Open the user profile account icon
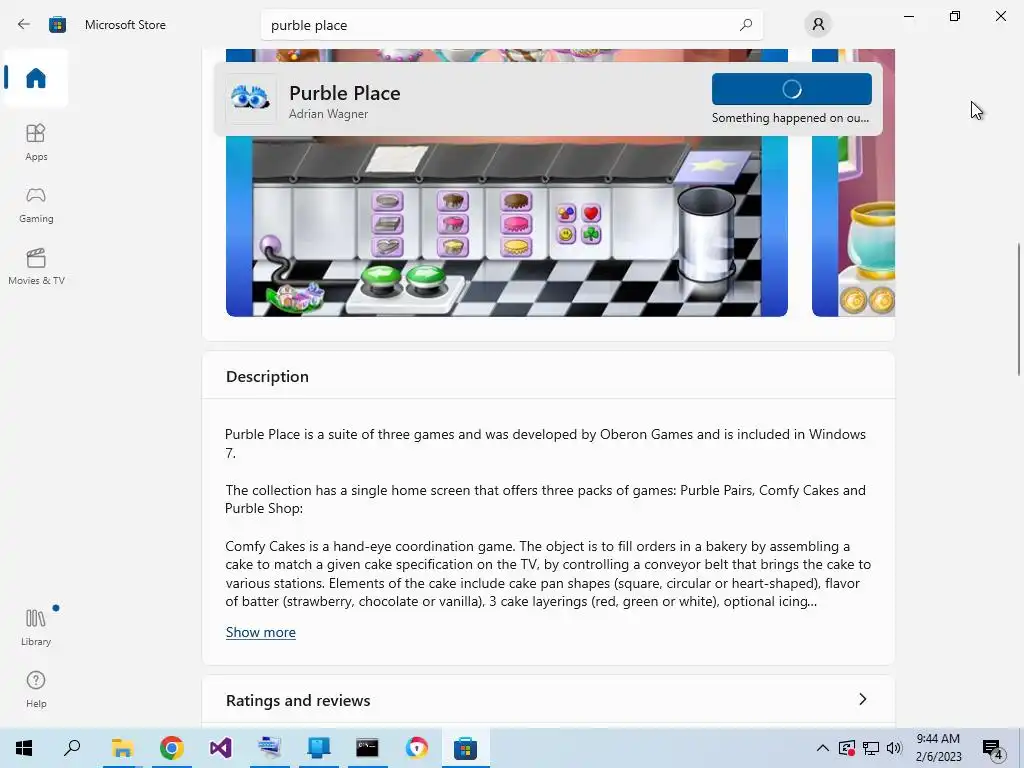 coord(818,25)
